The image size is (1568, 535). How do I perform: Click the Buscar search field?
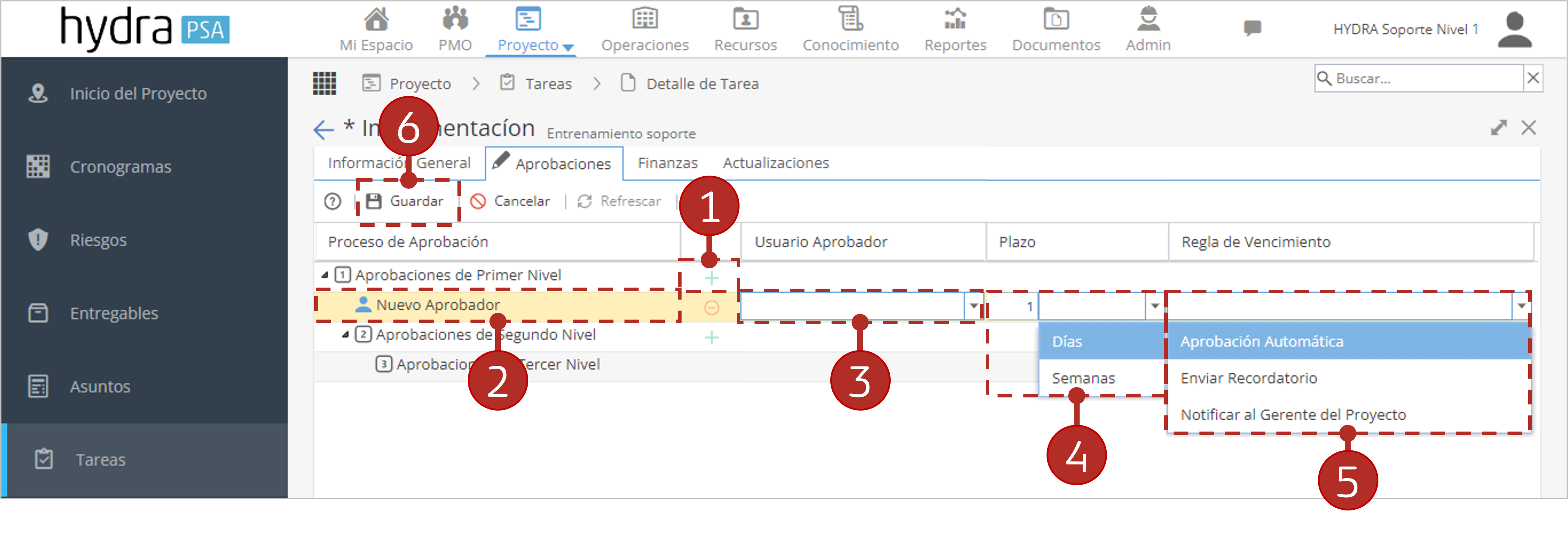pyautogui.click(x=1419, y=79)
